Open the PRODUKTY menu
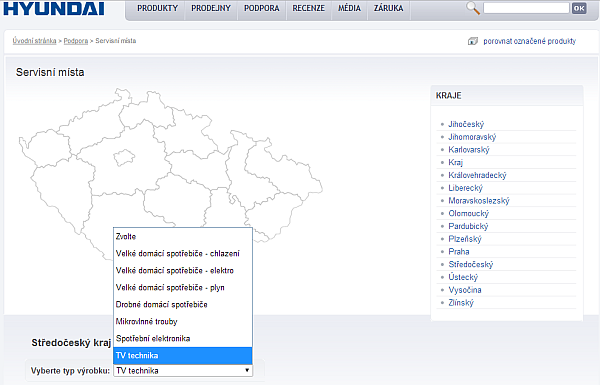This screenshot has height=385, width=600. pyautogui.click(x=158, y=8)
